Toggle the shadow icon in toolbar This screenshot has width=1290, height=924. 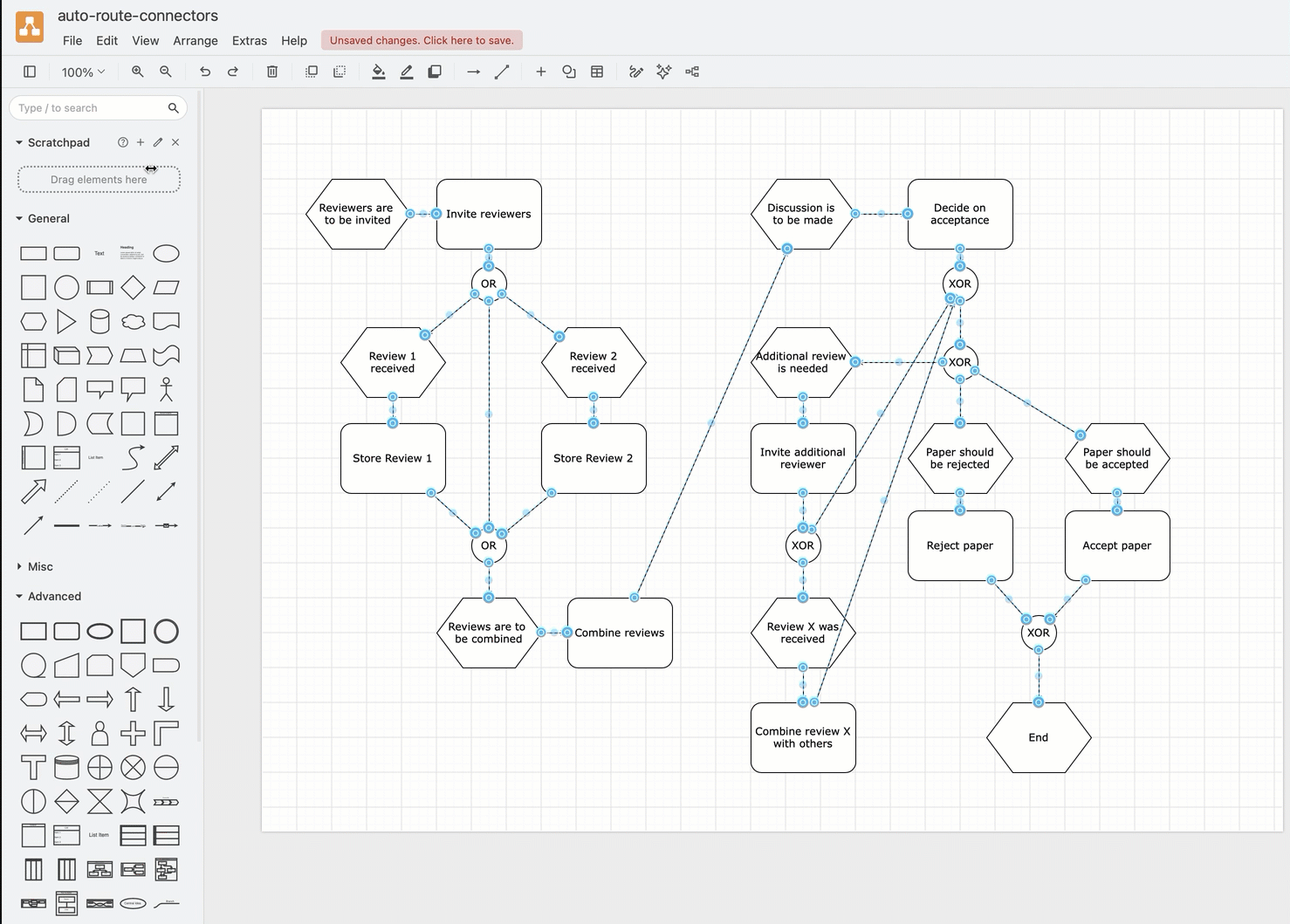click(x=435, y=72)
